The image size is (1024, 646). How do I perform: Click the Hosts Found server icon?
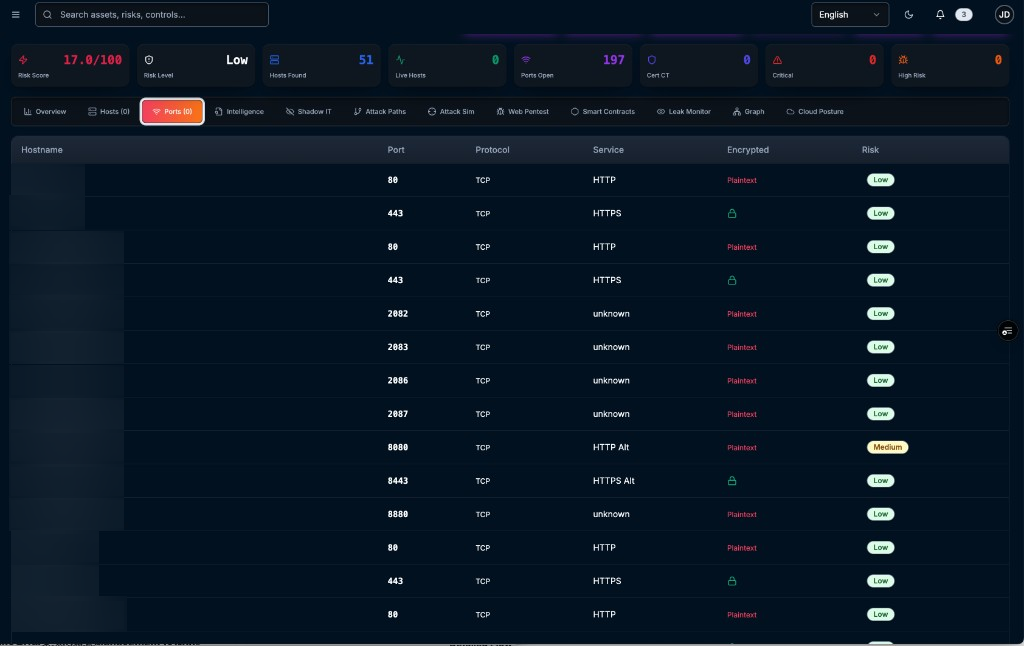274,60
